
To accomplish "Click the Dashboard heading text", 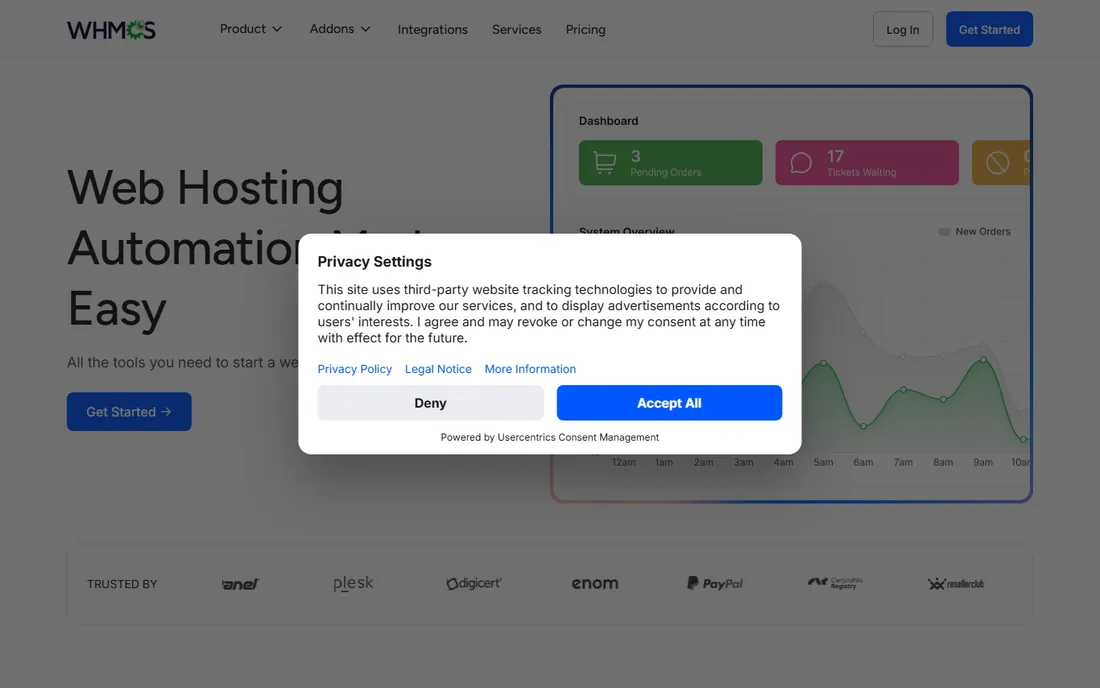I will (x=608, y=121).
